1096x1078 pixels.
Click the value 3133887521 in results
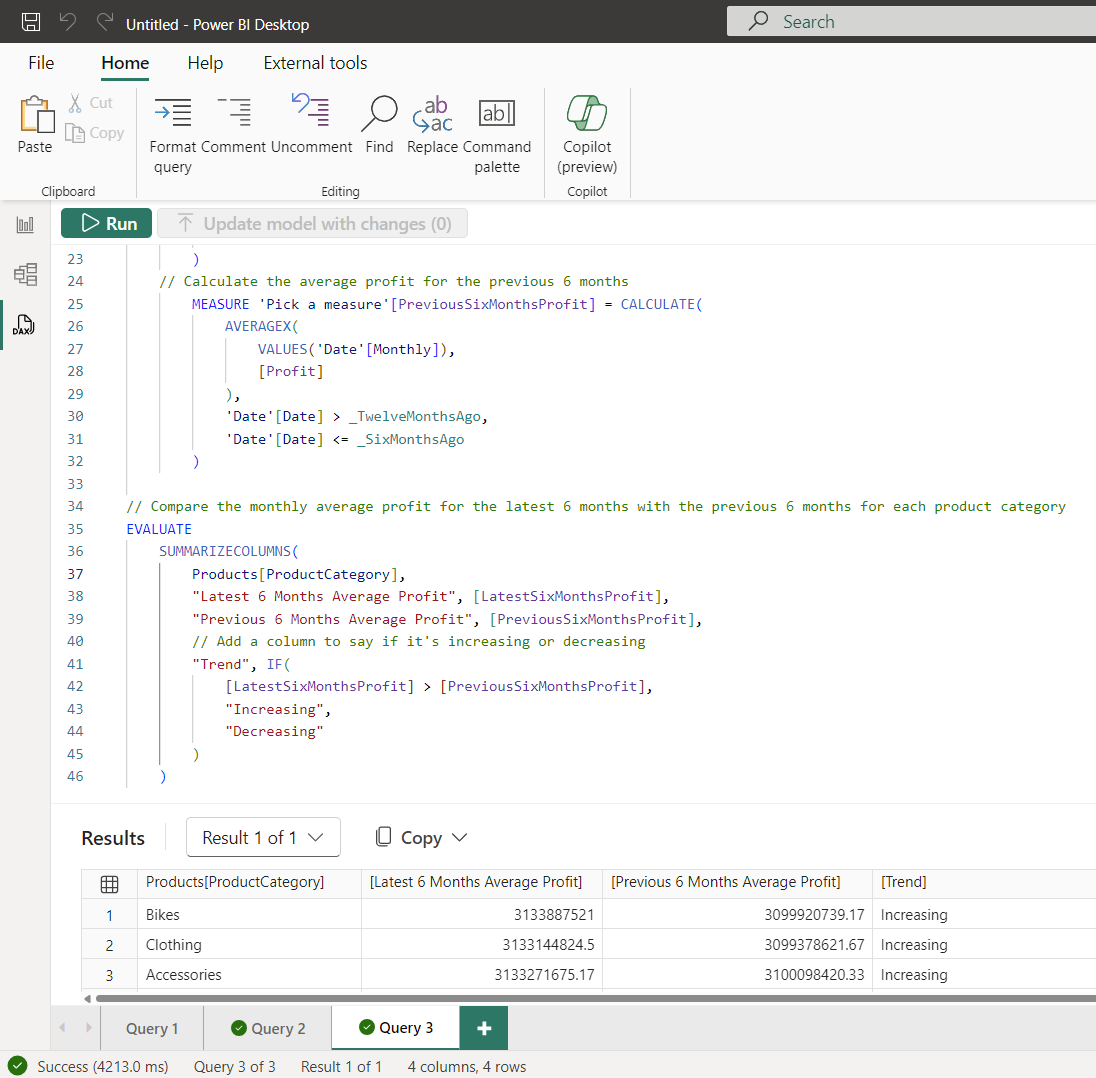[x=554, y=914]
